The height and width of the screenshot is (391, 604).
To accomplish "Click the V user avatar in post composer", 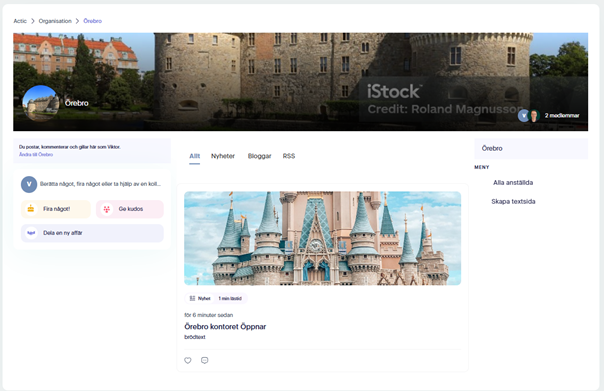I will (x=29, y=184).
